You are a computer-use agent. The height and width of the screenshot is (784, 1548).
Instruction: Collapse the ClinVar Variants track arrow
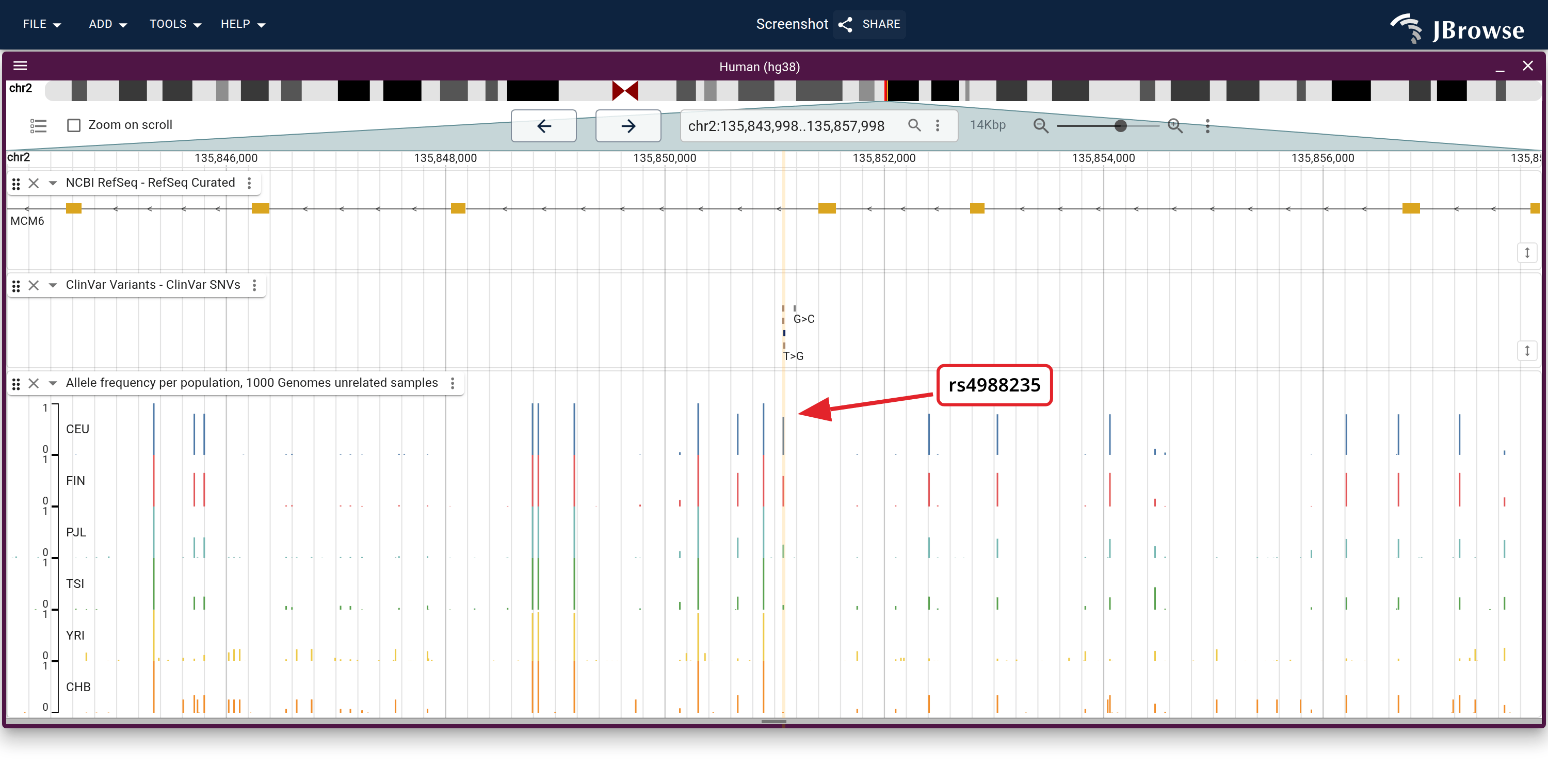(x=53, y=285)
